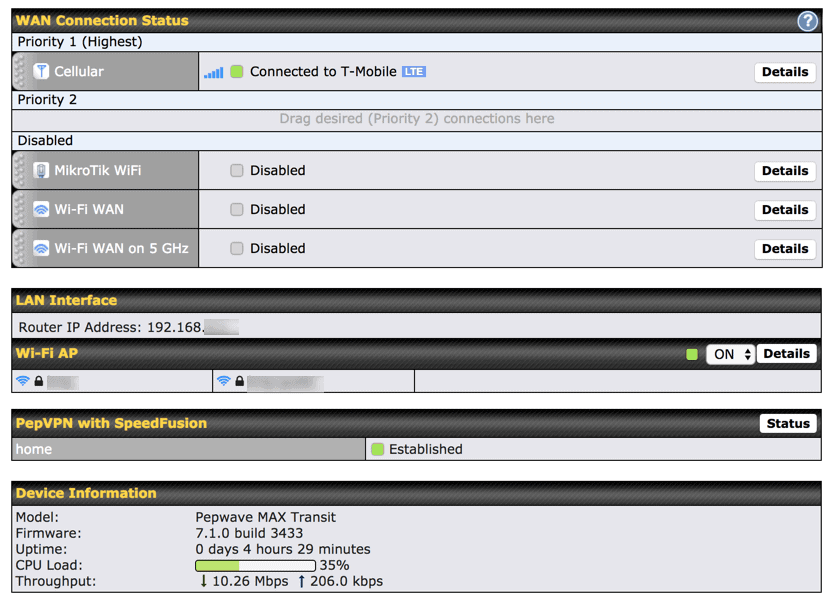Click the green Wi-Fi AP status indicator
The image size is (839, 610).
point(692,354)
